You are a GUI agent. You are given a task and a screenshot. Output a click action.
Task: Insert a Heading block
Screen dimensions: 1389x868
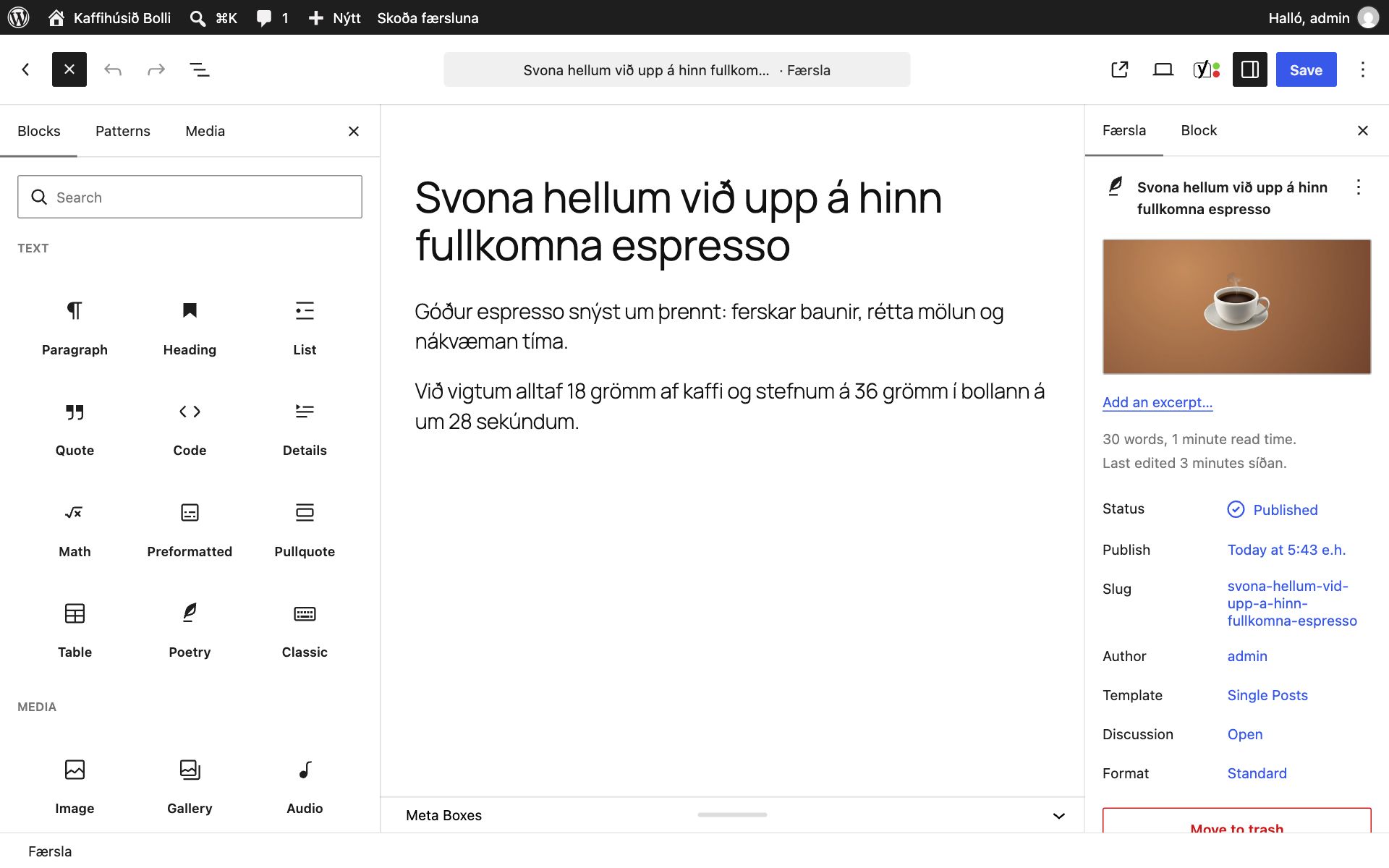[190, 328]
